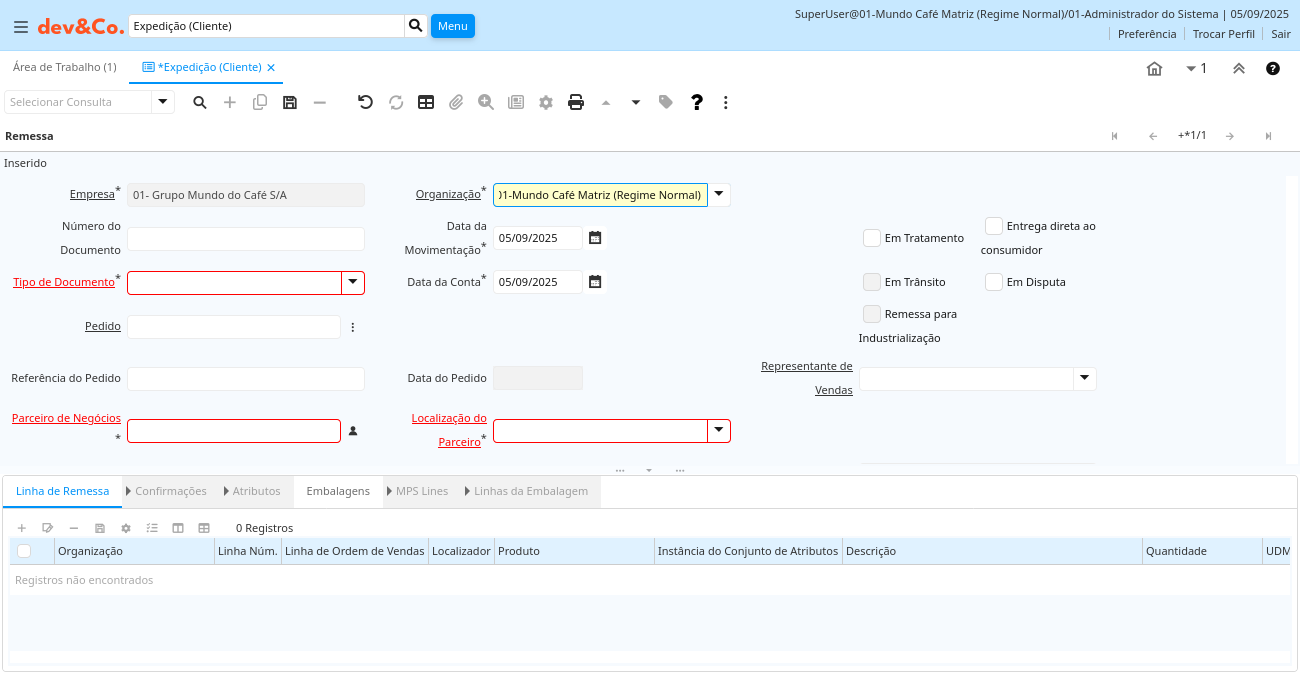Viewport: 1300px width, 674px height.
Task: Enable the Em Tratamento checkbox
Action: (x=872, y=238)
